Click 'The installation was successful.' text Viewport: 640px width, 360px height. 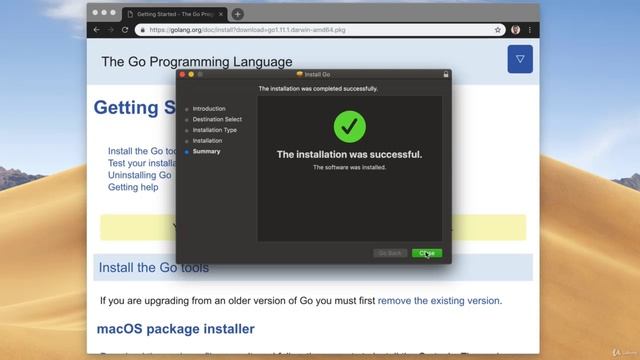349,154
